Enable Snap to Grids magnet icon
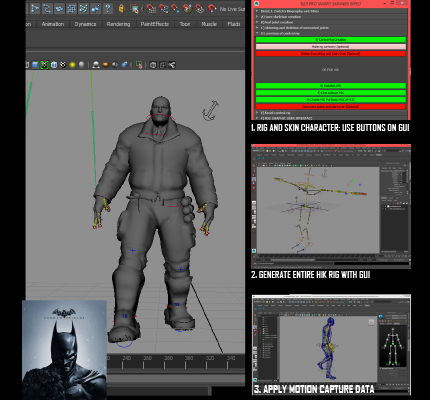 [151, 8]
